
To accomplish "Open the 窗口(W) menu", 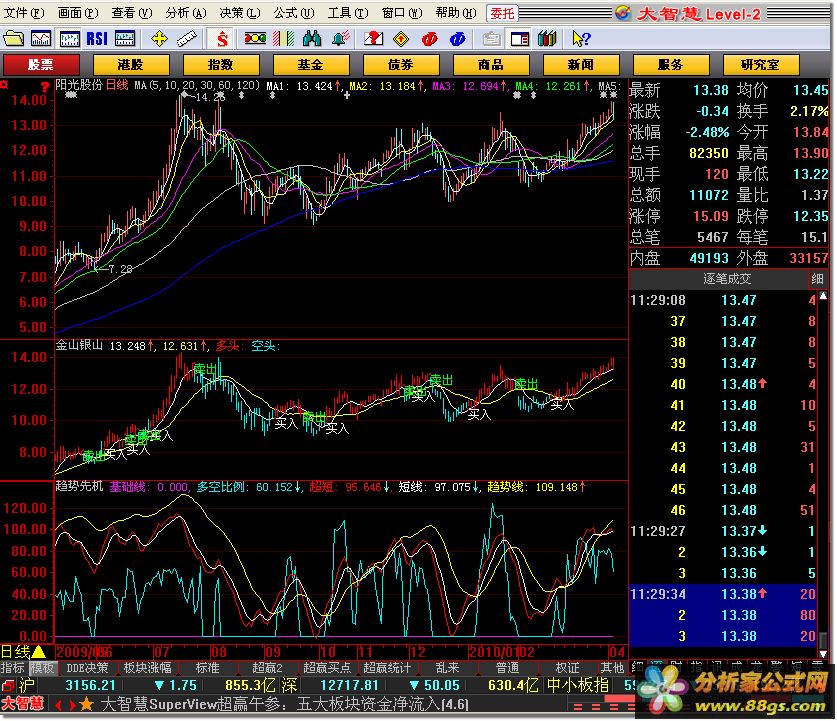I will click(x=402, y=12).
